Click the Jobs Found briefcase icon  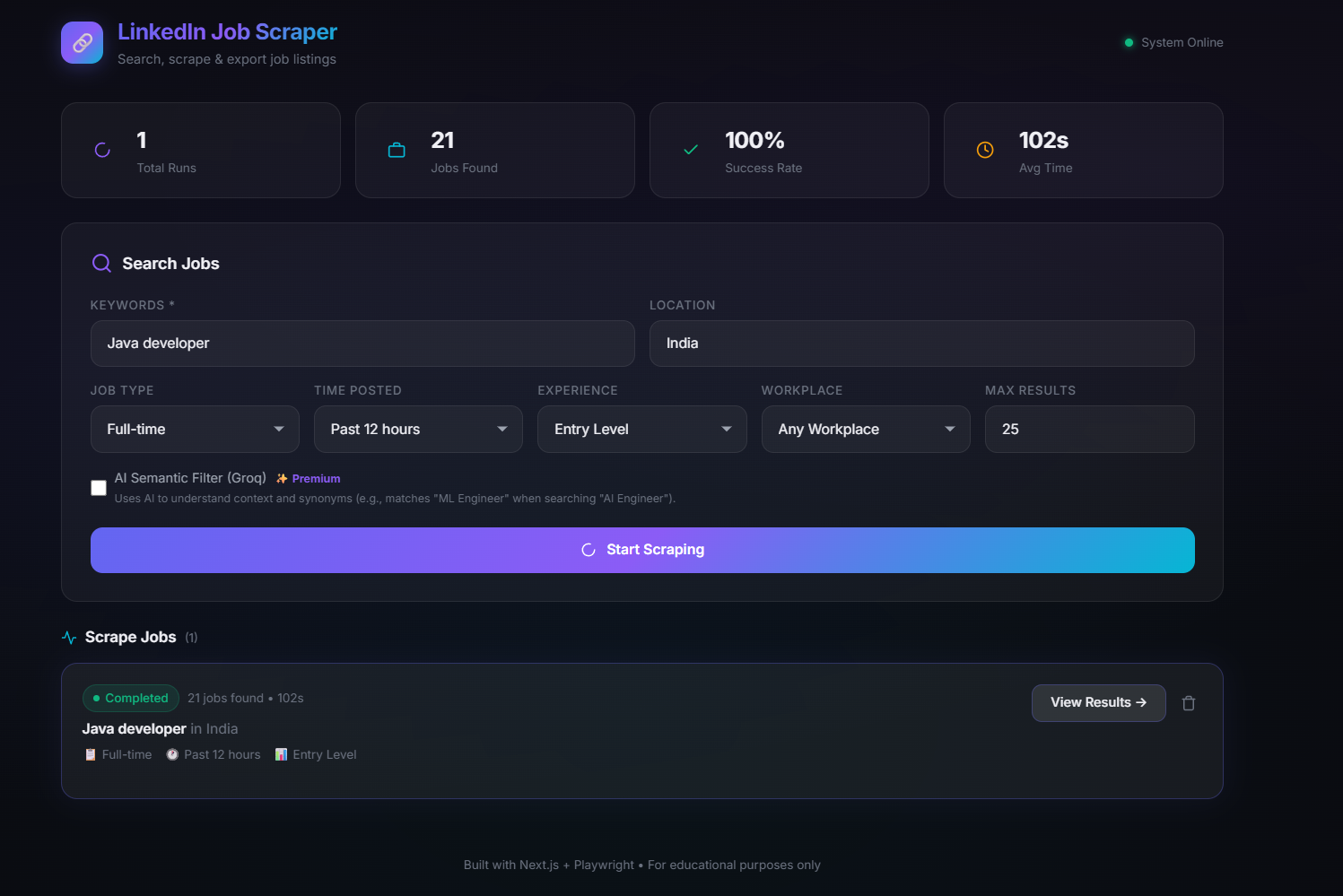click(397, 150)
